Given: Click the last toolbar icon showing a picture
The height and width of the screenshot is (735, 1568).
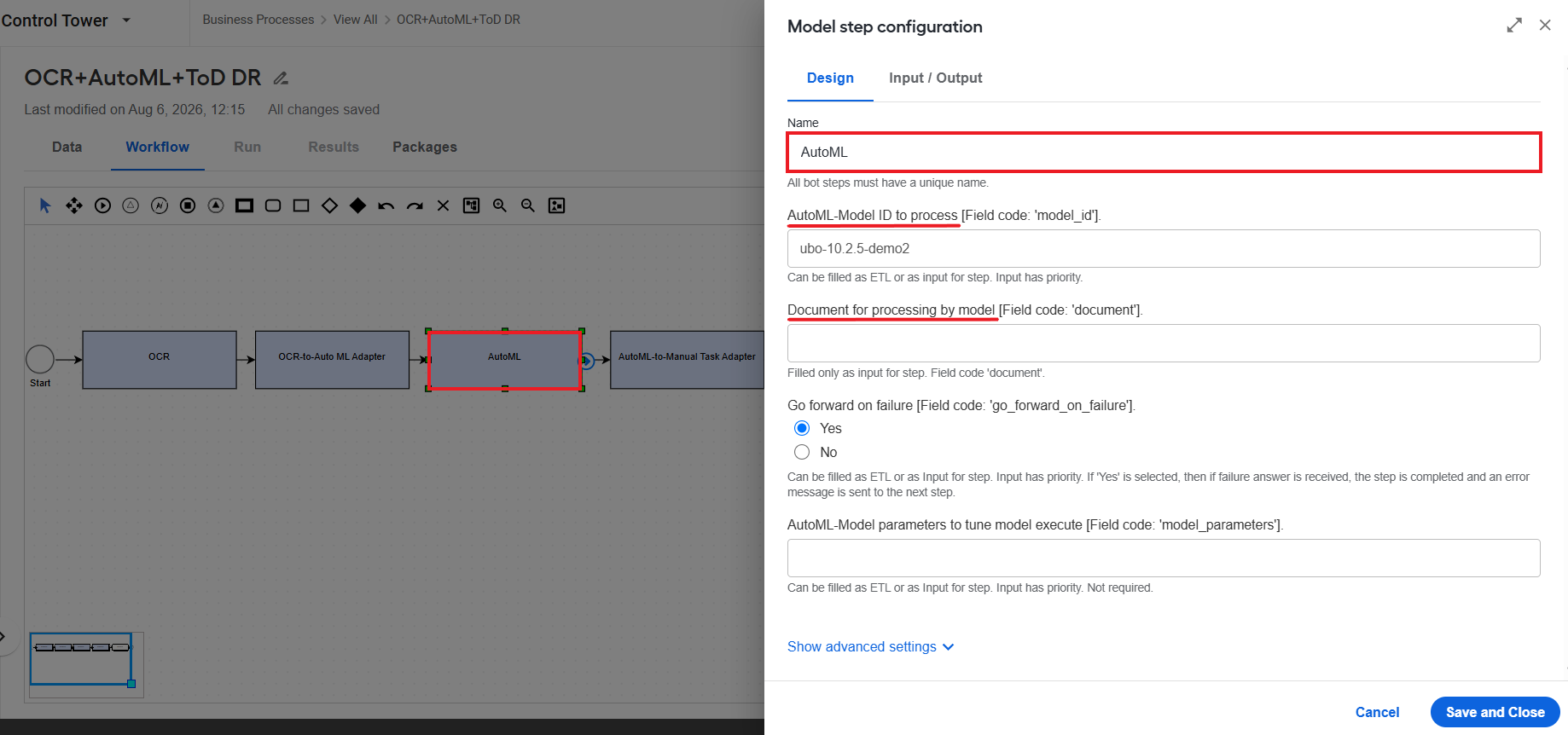Looking at the screenshot, I should pyautogui.click(x=556, y=205).
